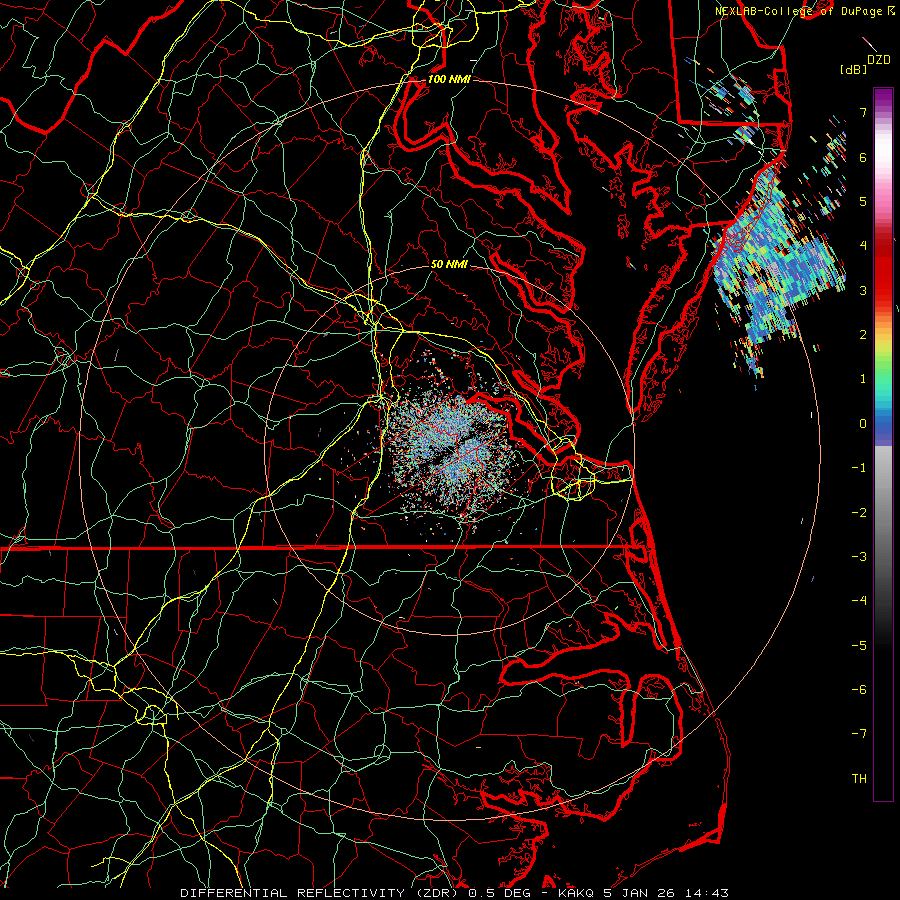Click the "50 NMI" range ring label
900x900 pixels.
click(449, 265)
